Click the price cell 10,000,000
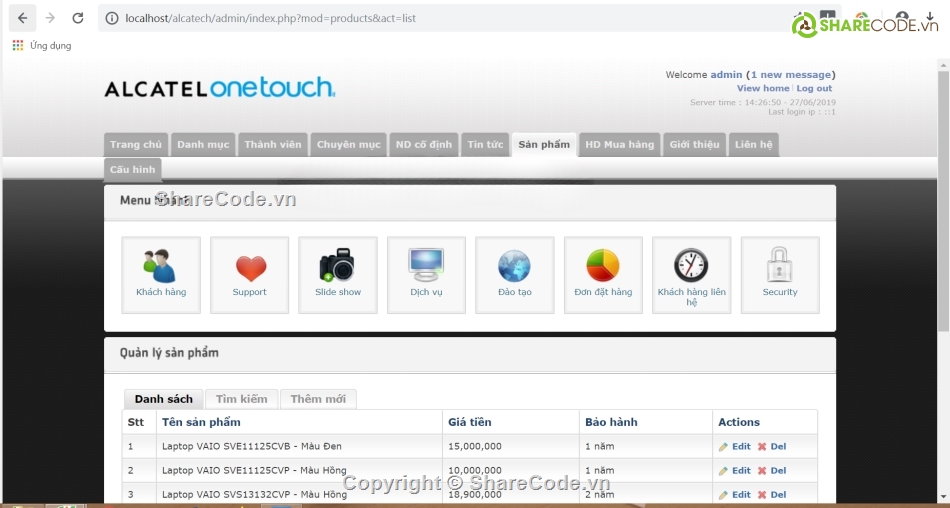Screen dimensions: 950x508 click(474, 470)
